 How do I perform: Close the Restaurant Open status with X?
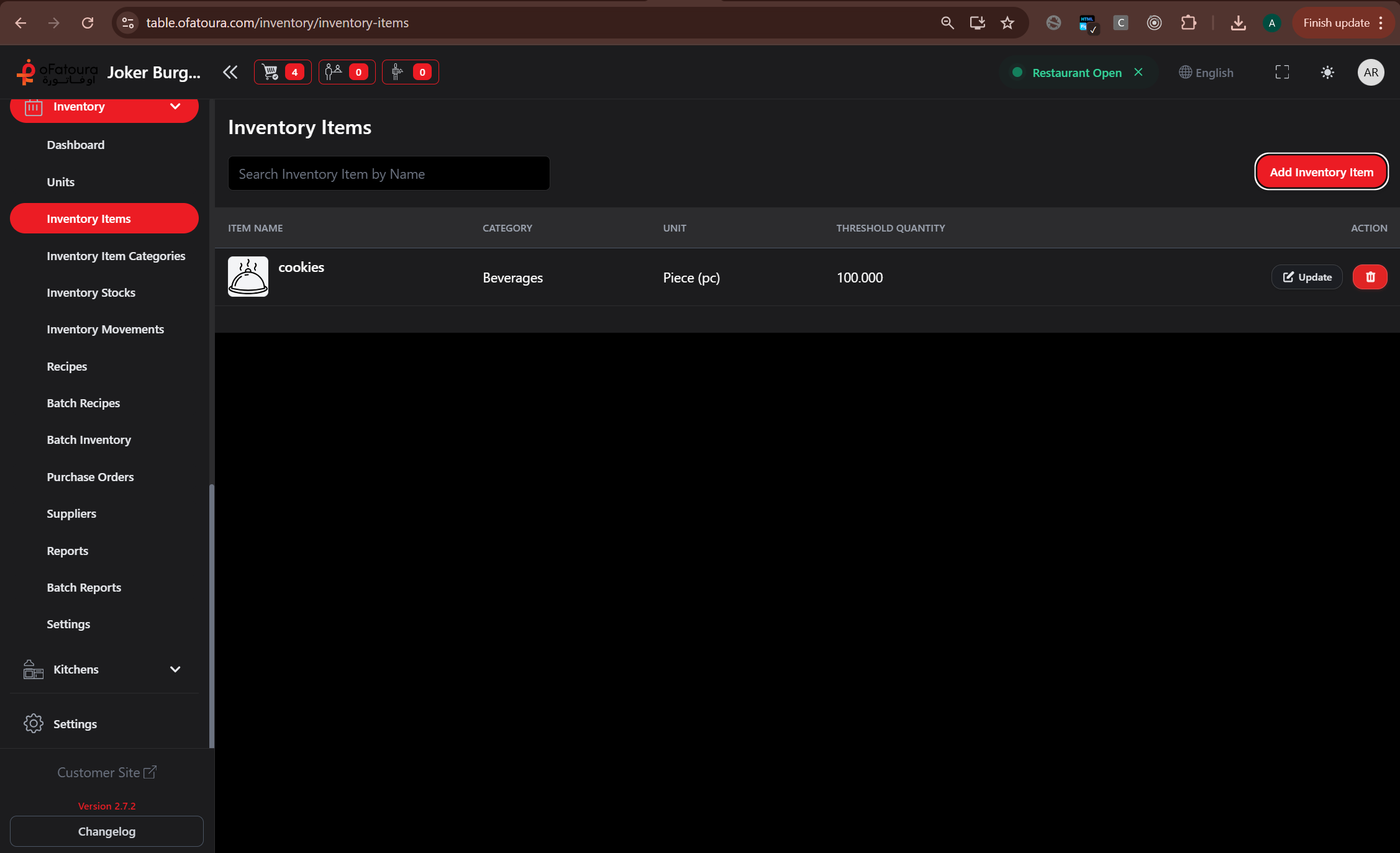coord(1139,72)
